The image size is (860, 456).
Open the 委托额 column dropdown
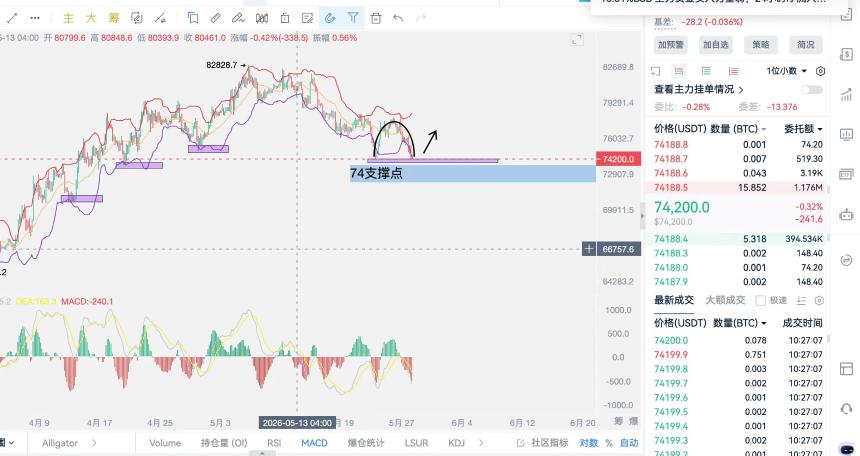click(x=804, y=129)
